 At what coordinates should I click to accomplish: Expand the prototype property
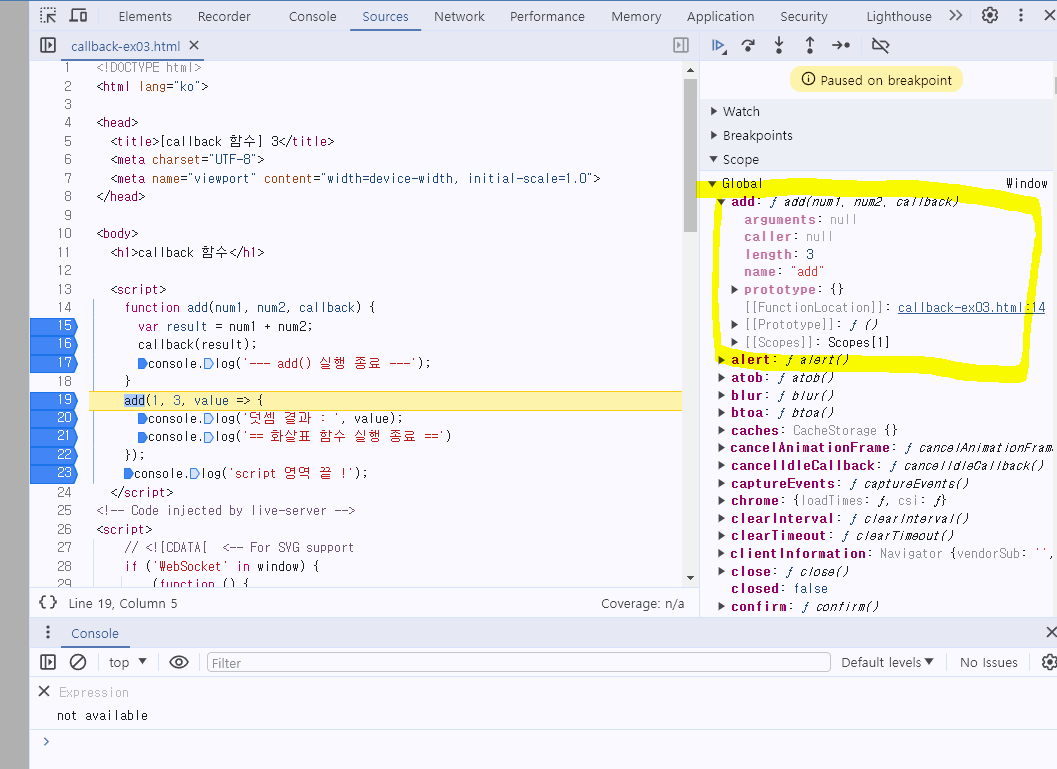coord(735,289)
